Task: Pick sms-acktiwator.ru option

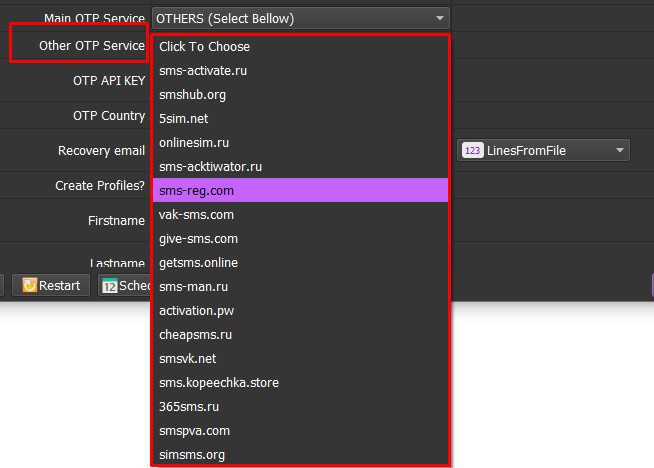Action: [x=301, y=166]
